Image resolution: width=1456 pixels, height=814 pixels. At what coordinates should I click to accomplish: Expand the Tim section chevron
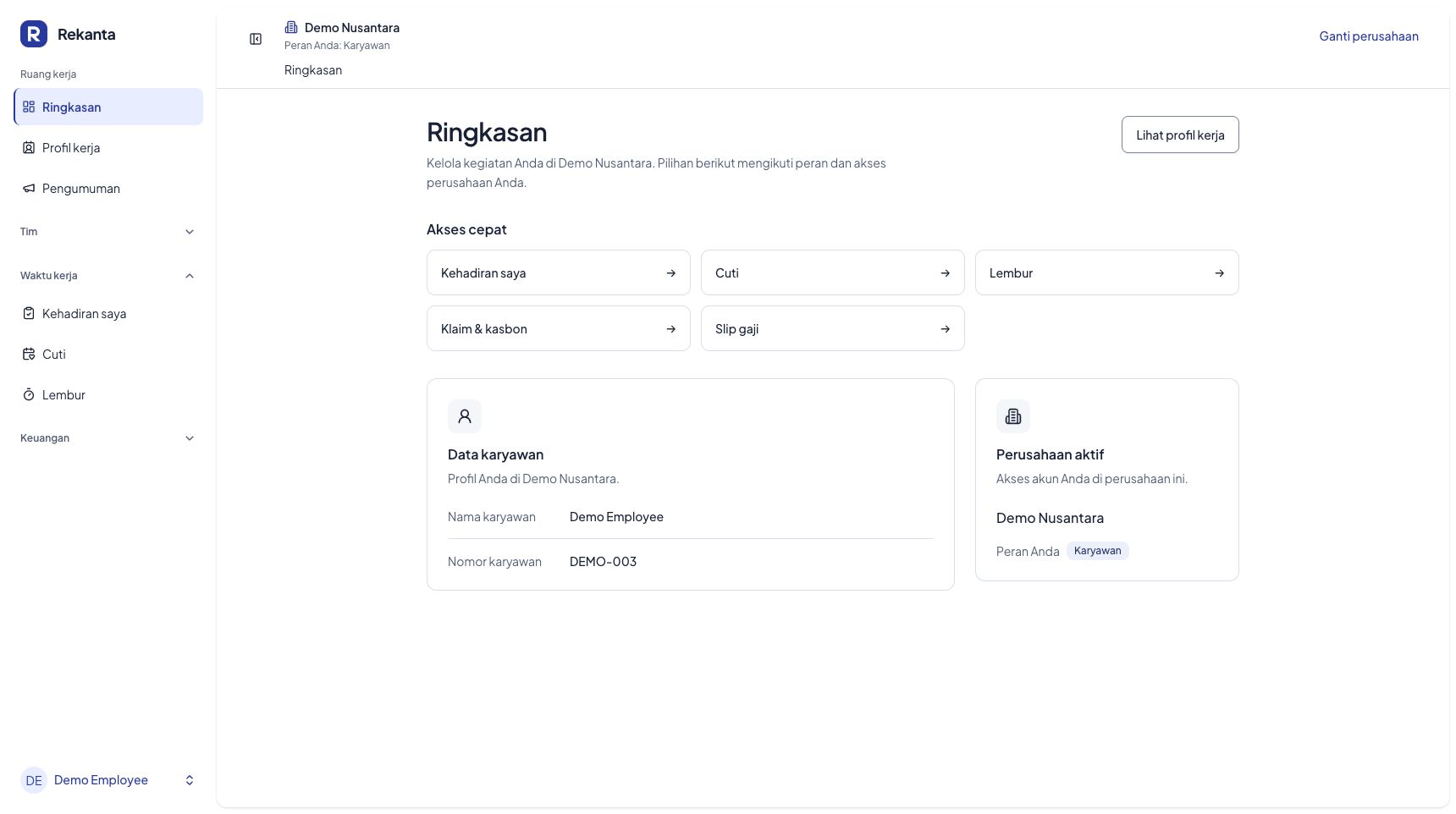pos(190,232)
